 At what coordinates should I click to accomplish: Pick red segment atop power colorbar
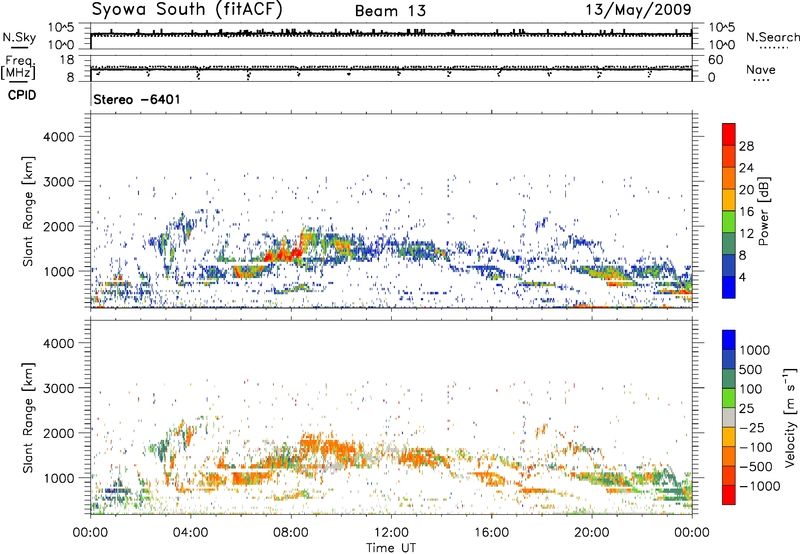click(x=729, y=135)
